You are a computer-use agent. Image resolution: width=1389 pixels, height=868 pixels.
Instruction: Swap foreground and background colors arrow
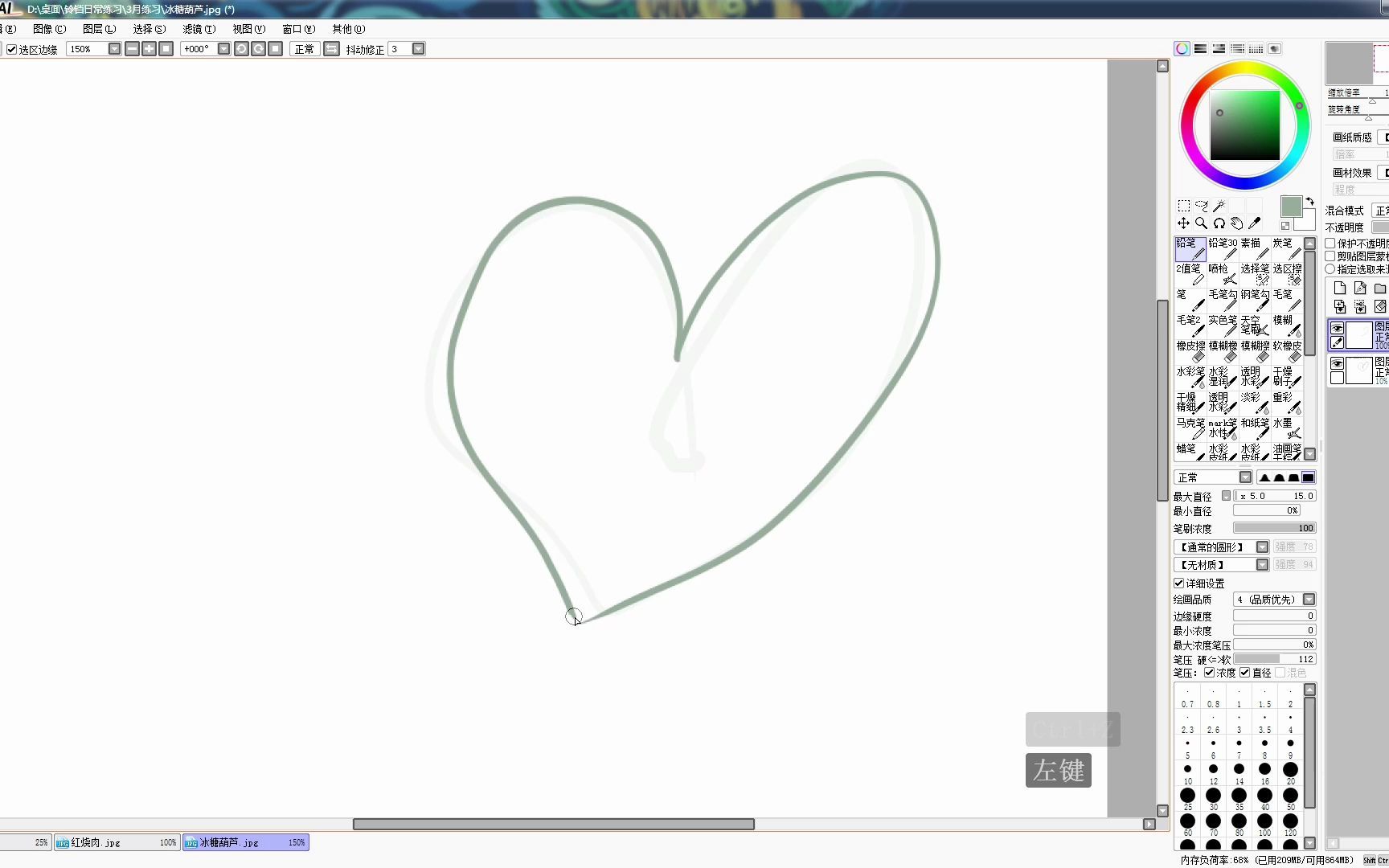click(1309, 201)
